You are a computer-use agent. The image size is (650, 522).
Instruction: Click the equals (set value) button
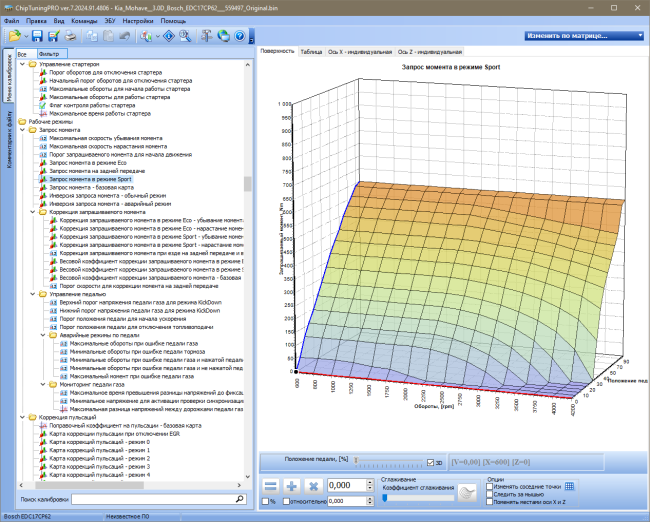coord(271,486)
